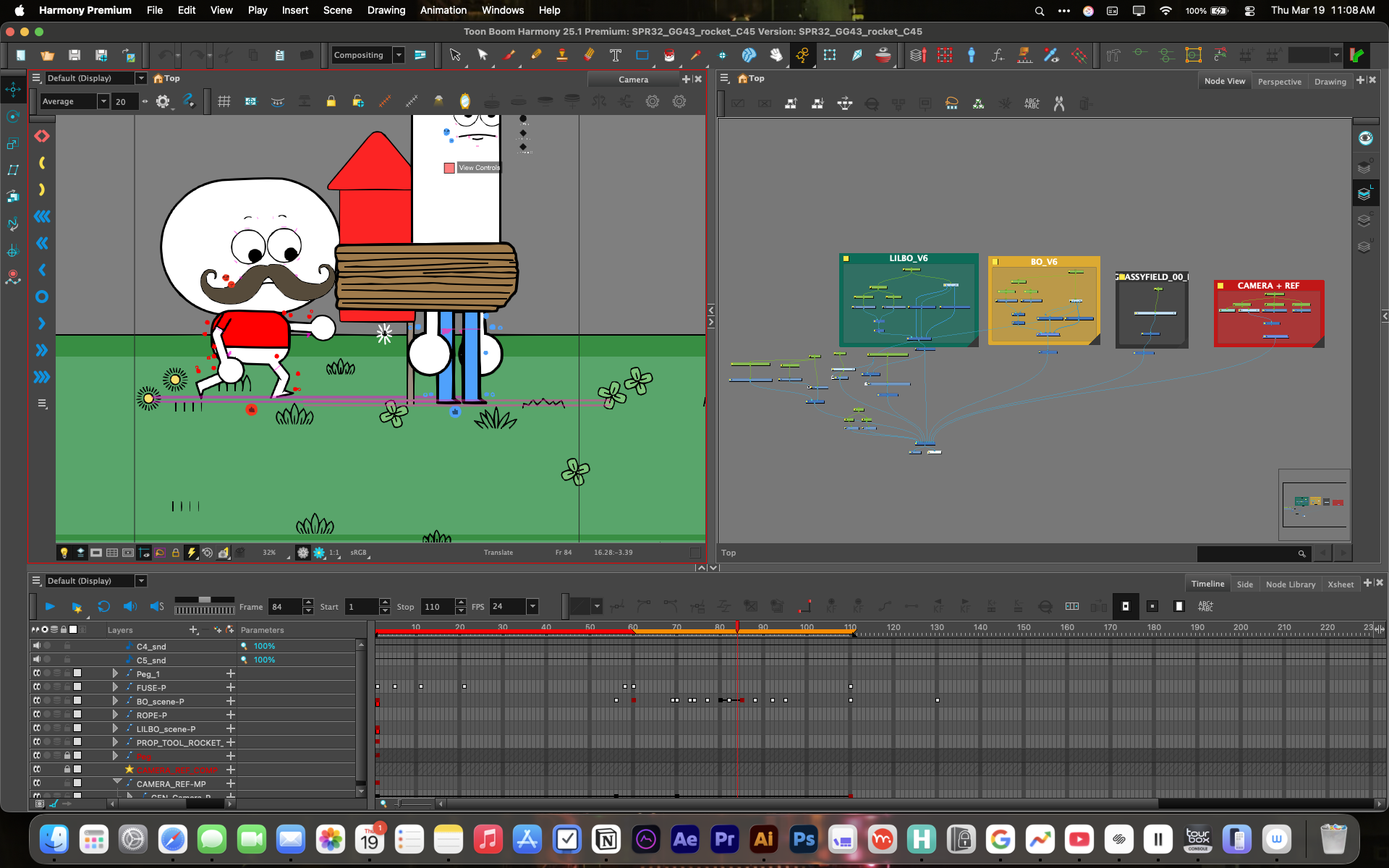Open the Animation menu

[443, 10]
